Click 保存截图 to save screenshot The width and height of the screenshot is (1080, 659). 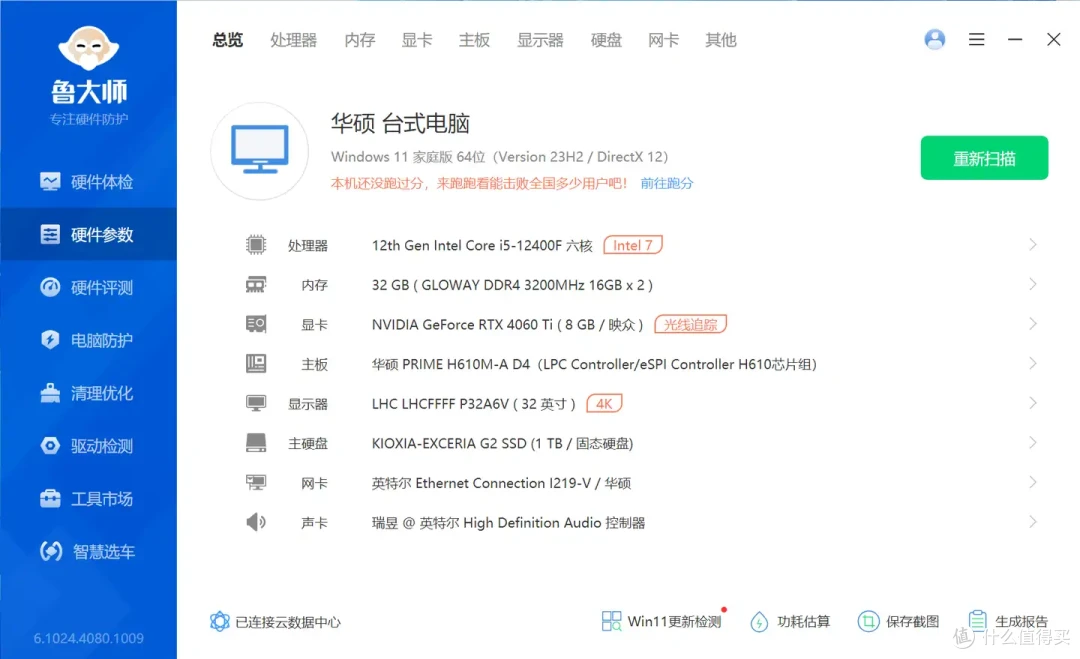(898, 622)
